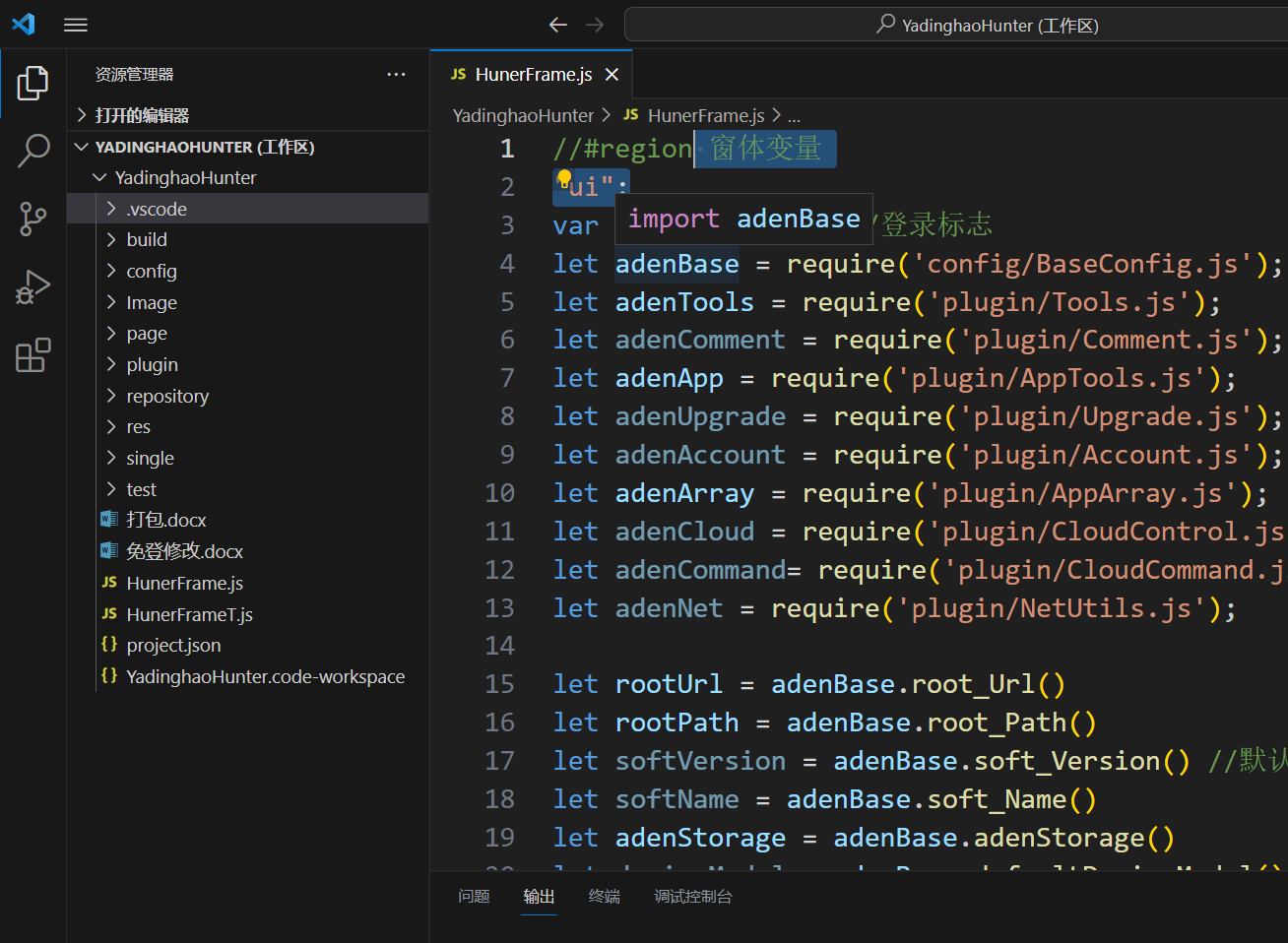Switch to the 问题 panel tab
Screen dimensions: 1288x943
[474, 896]
